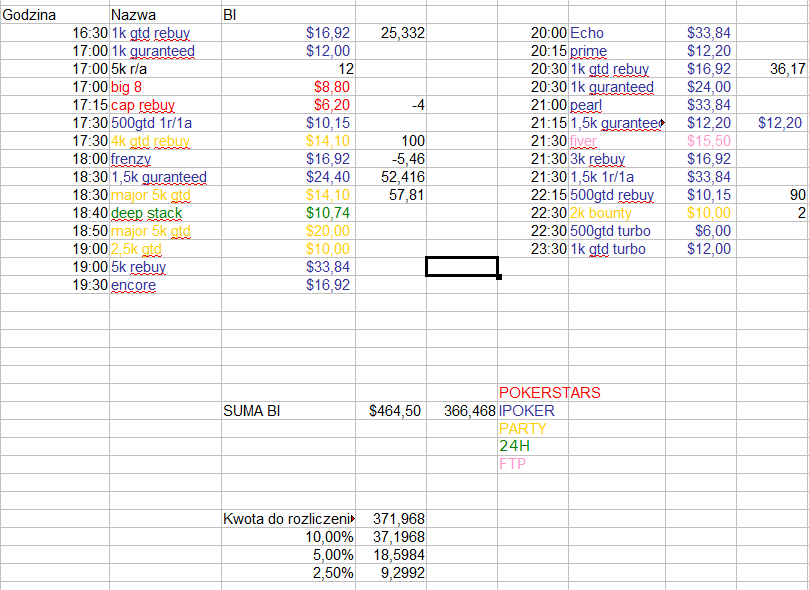Screen dimensions: 809x590
Task: Select the red POKERSTARS legend cell
Action: click(x=533, y=393)
